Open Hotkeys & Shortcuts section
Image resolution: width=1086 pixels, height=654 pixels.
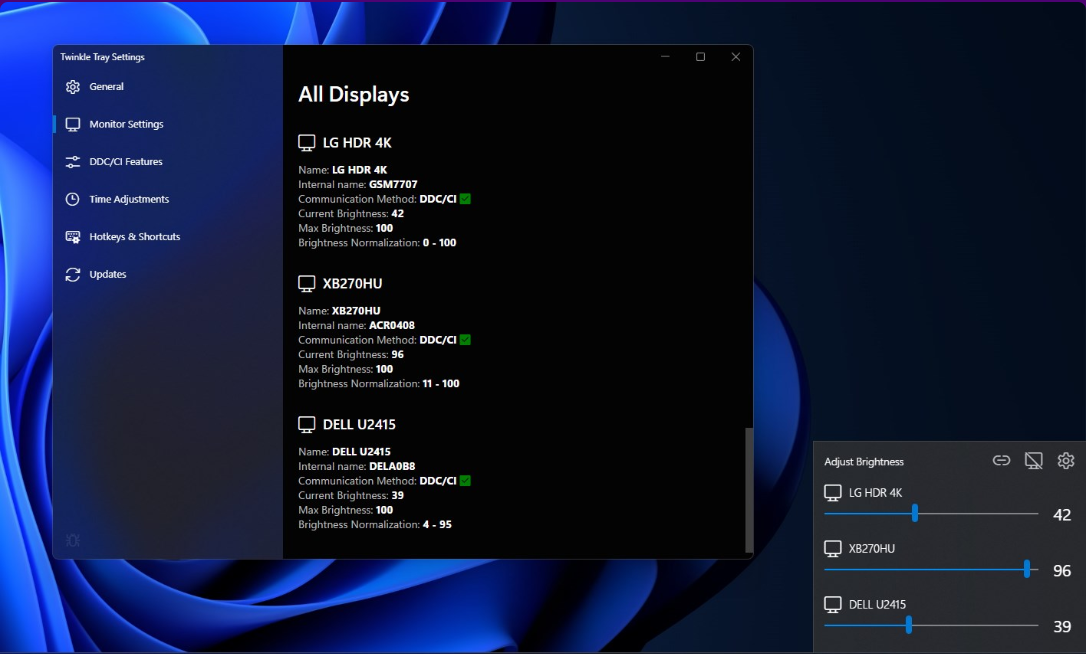(168, 236)
